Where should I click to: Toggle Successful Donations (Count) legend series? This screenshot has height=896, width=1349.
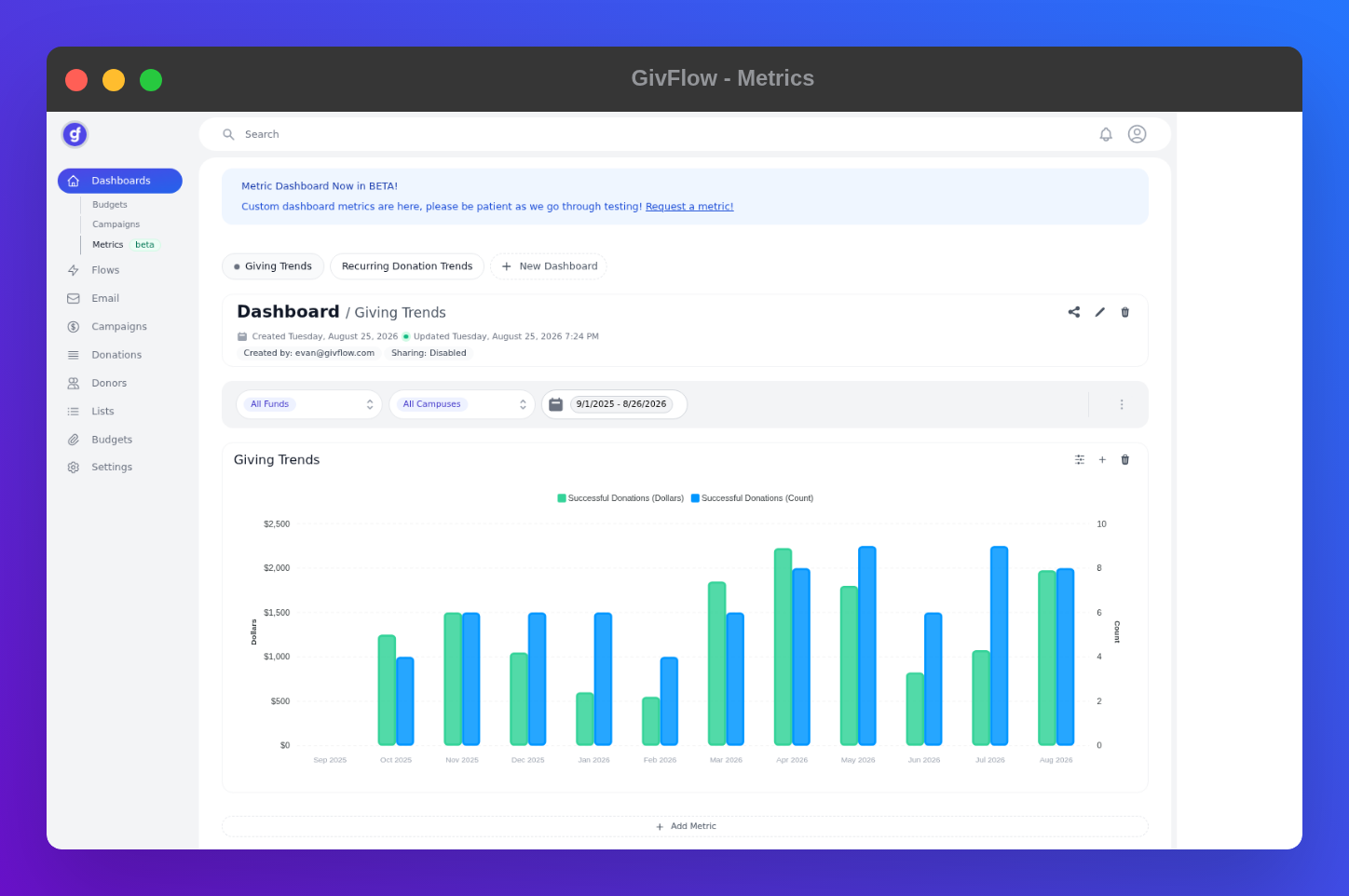click(752, 498)
